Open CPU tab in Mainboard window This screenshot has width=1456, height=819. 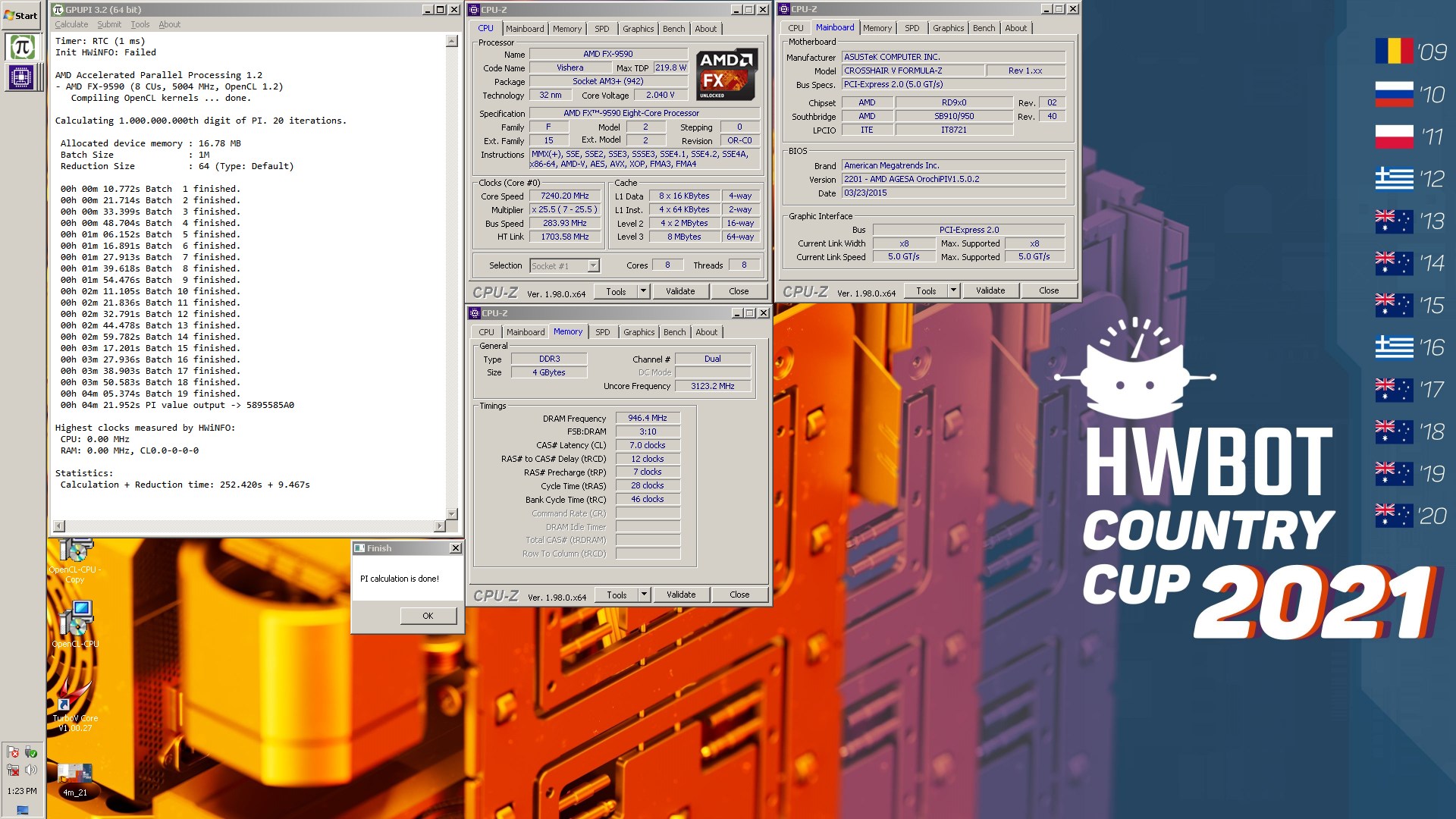coord(795,28)
